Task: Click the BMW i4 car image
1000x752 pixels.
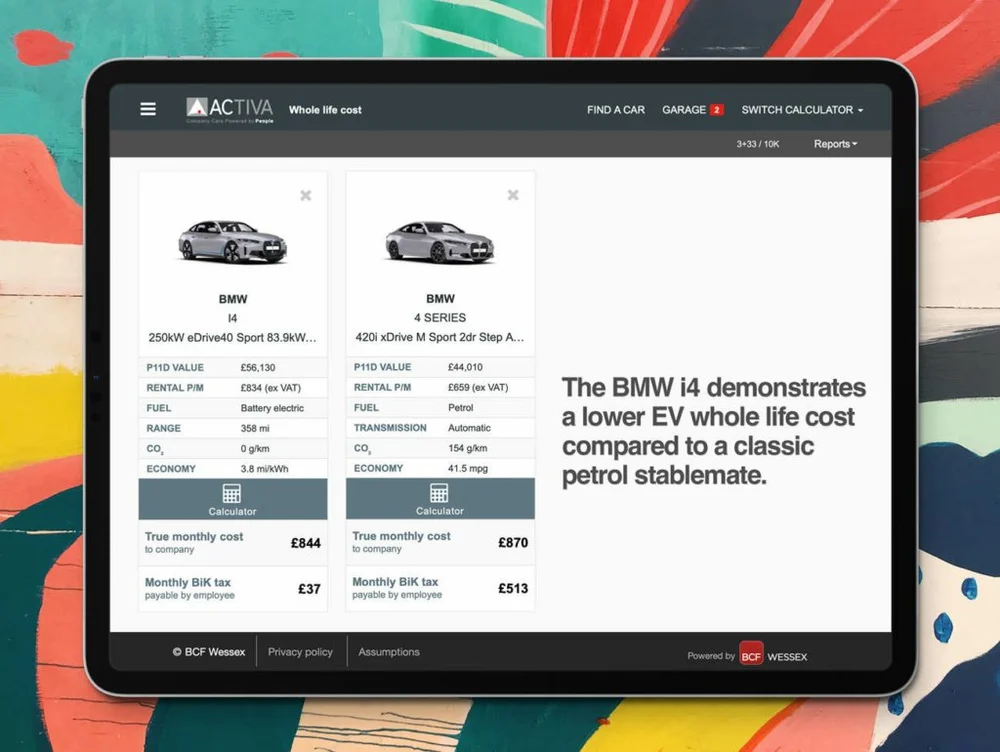Action: click(233, 242)
